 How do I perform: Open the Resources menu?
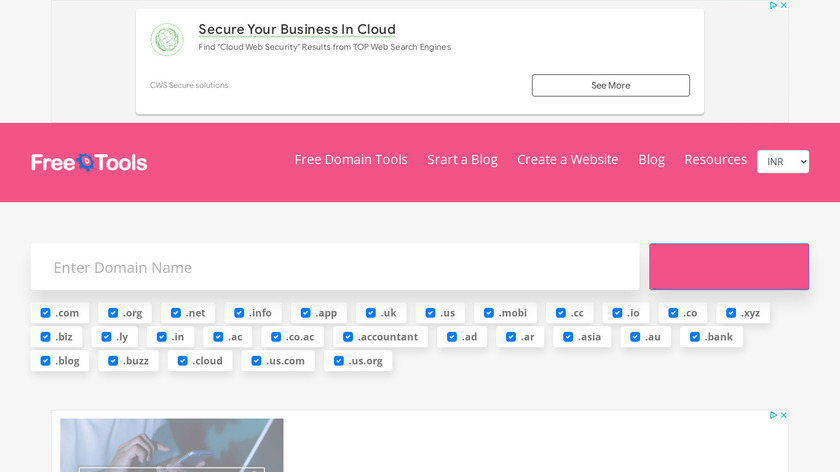tap(715, 160)
